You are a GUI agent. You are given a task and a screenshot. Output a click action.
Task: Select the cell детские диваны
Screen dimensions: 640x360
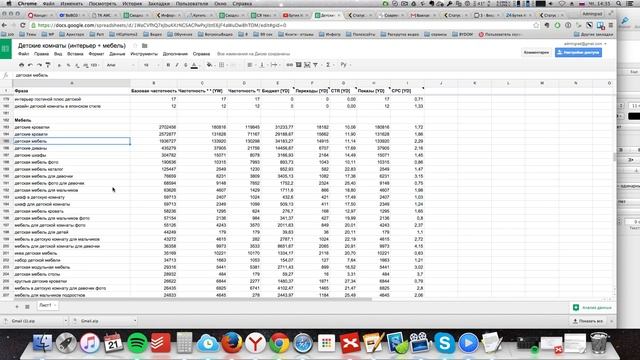pyautogui.click(x=71, y=148)
